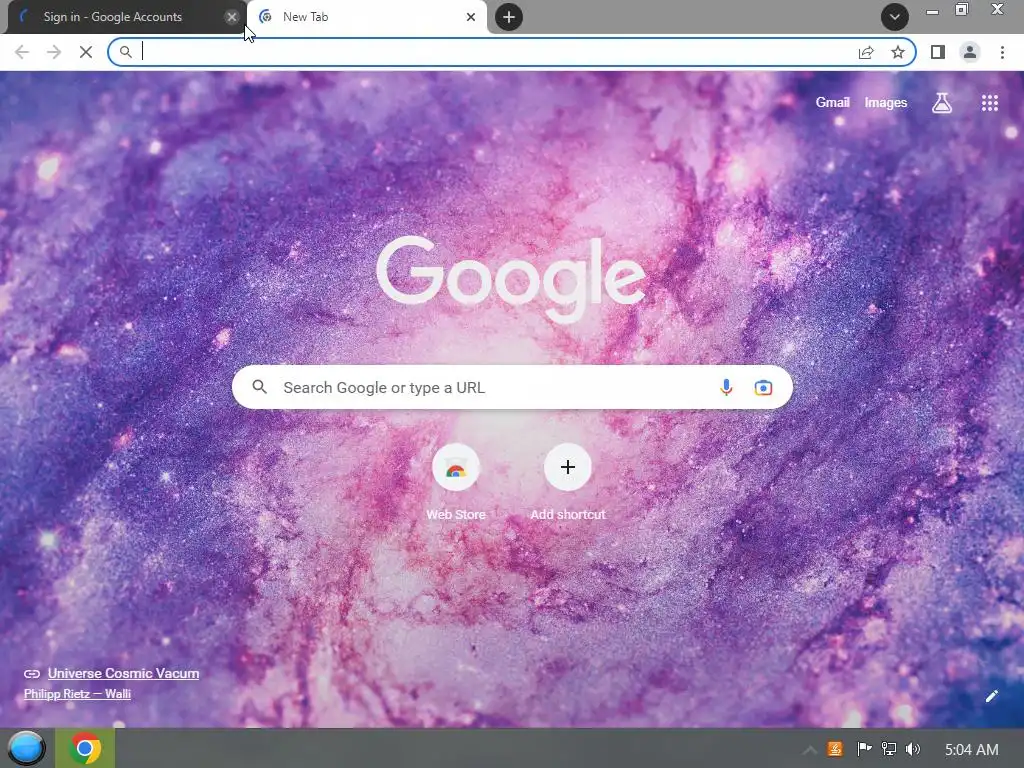
Task: Open the orange tray application icon
Action: tap(835, 749)
